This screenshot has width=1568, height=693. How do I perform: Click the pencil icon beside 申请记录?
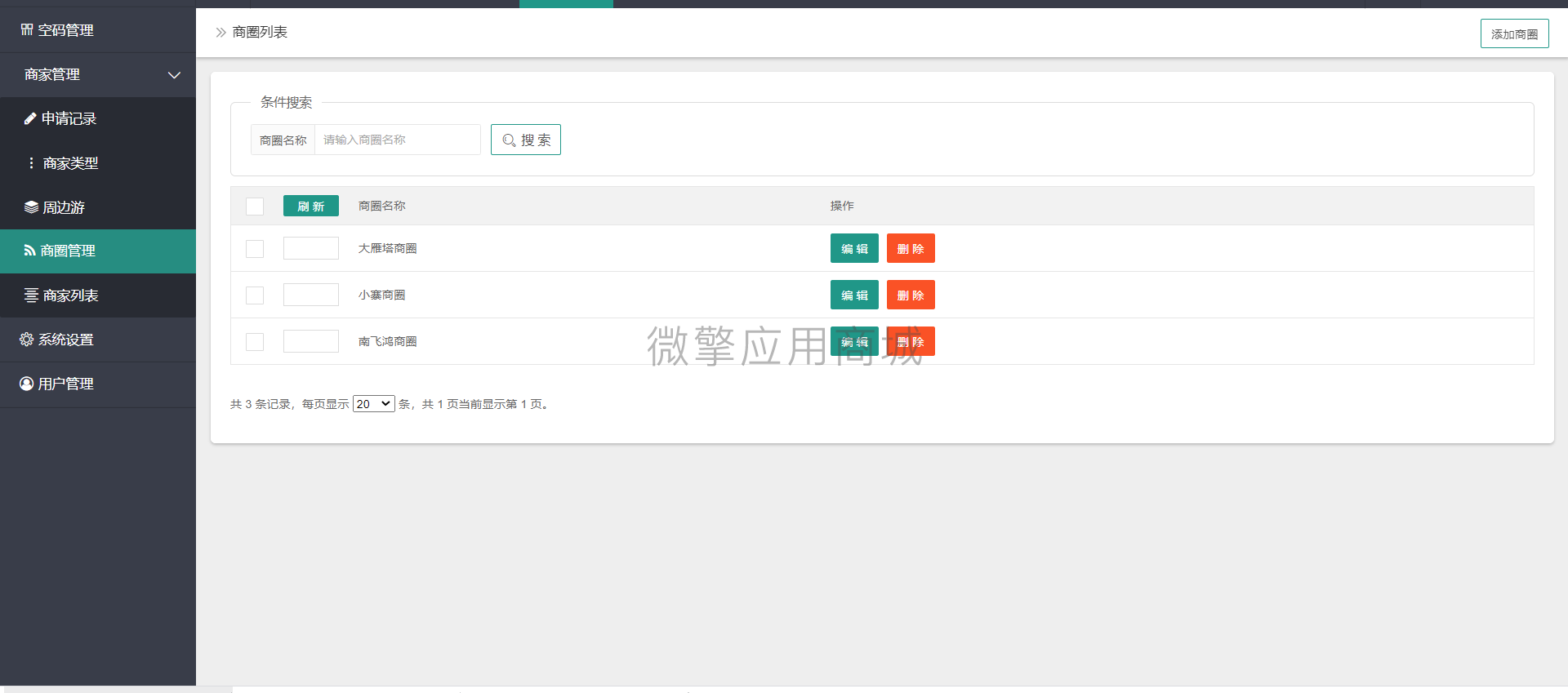30,119
